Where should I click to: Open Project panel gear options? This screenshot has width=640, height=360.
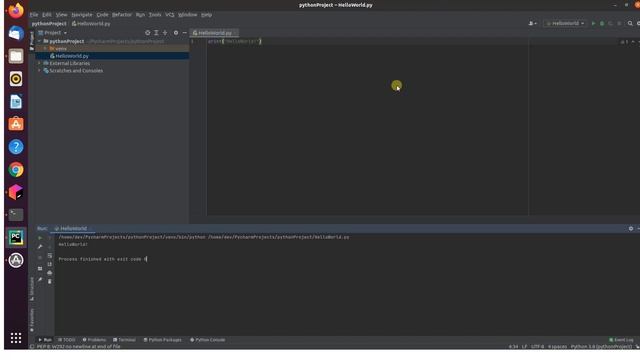176,33
